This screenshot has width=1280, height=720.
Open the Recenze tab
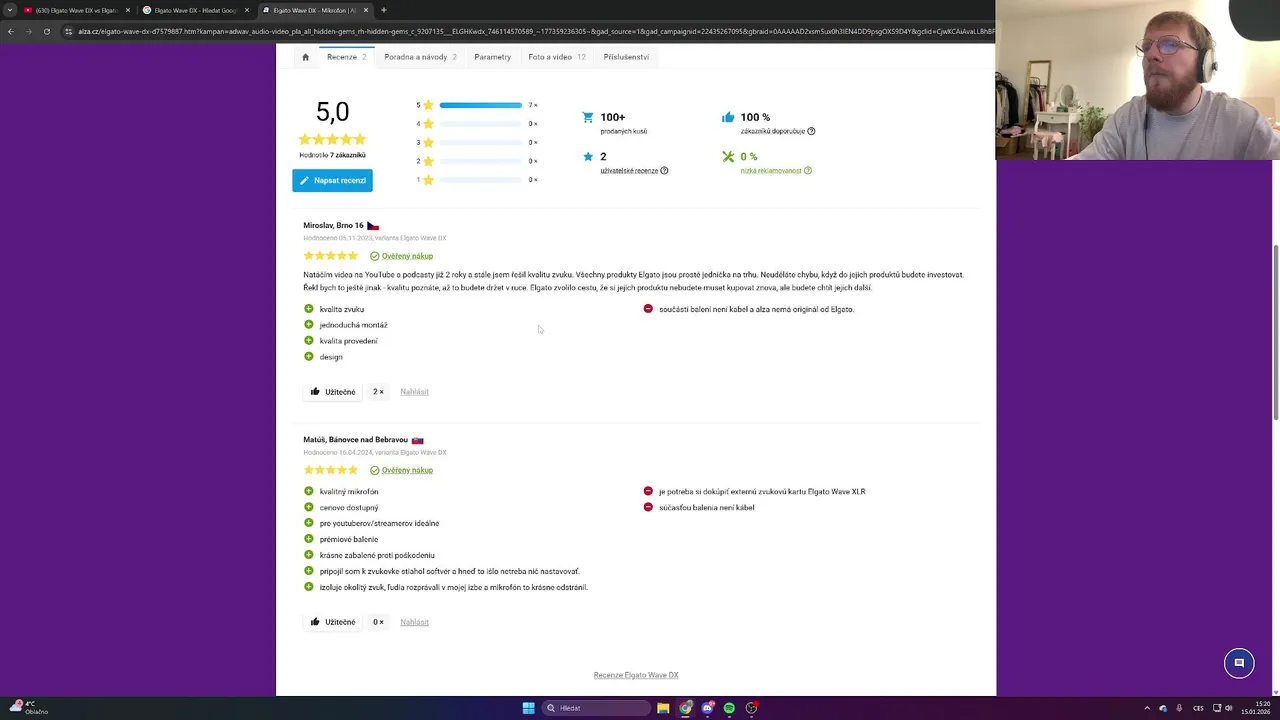coord(347,57)
